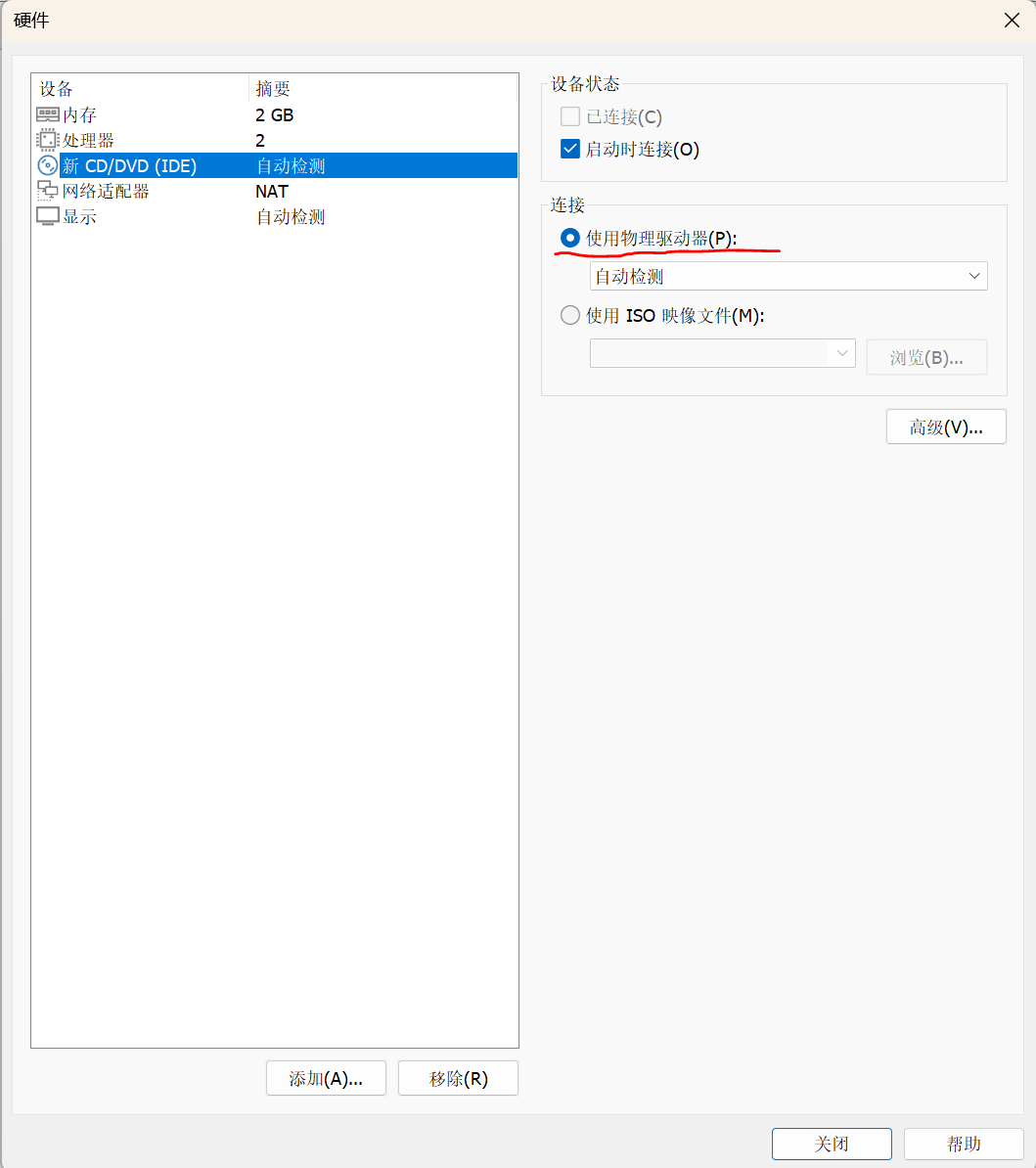Click the processor (处理器) chip icon
Viewport: 1036px width, 1168px height.
(48, 140)
